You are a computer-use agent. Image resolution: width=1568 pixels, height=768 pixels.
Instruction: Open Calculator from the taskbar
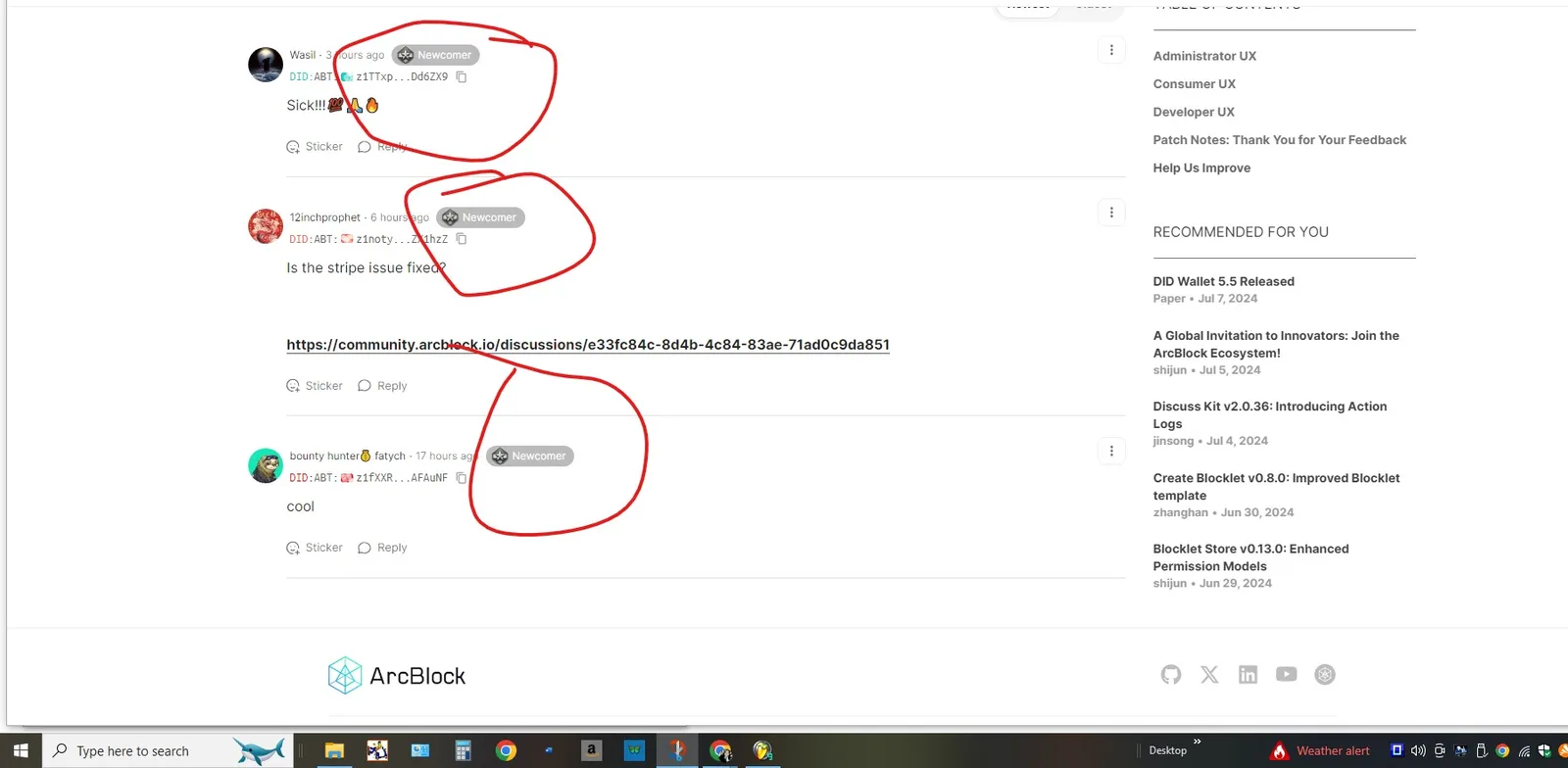point(463,750)
